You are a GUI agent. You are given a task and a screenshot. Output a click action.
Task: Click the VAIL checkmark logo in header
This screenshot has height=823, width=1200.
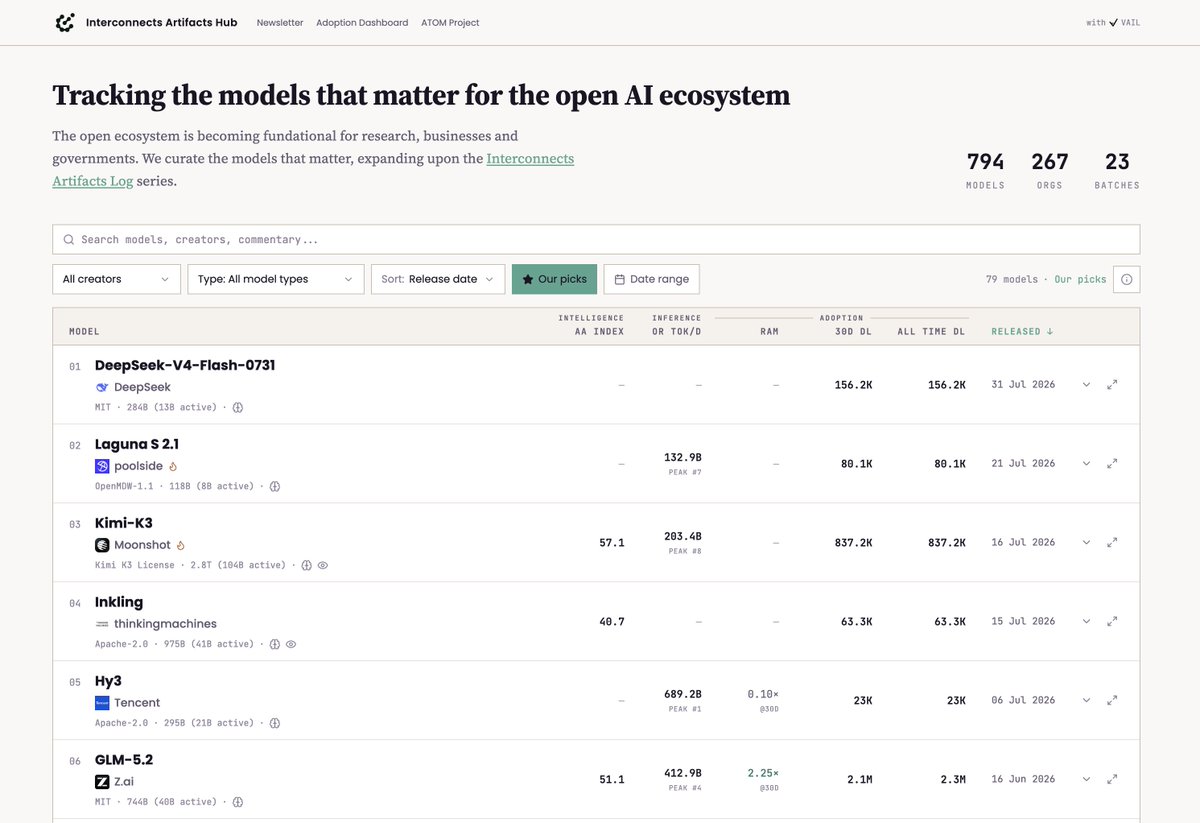coord(1113,22)
